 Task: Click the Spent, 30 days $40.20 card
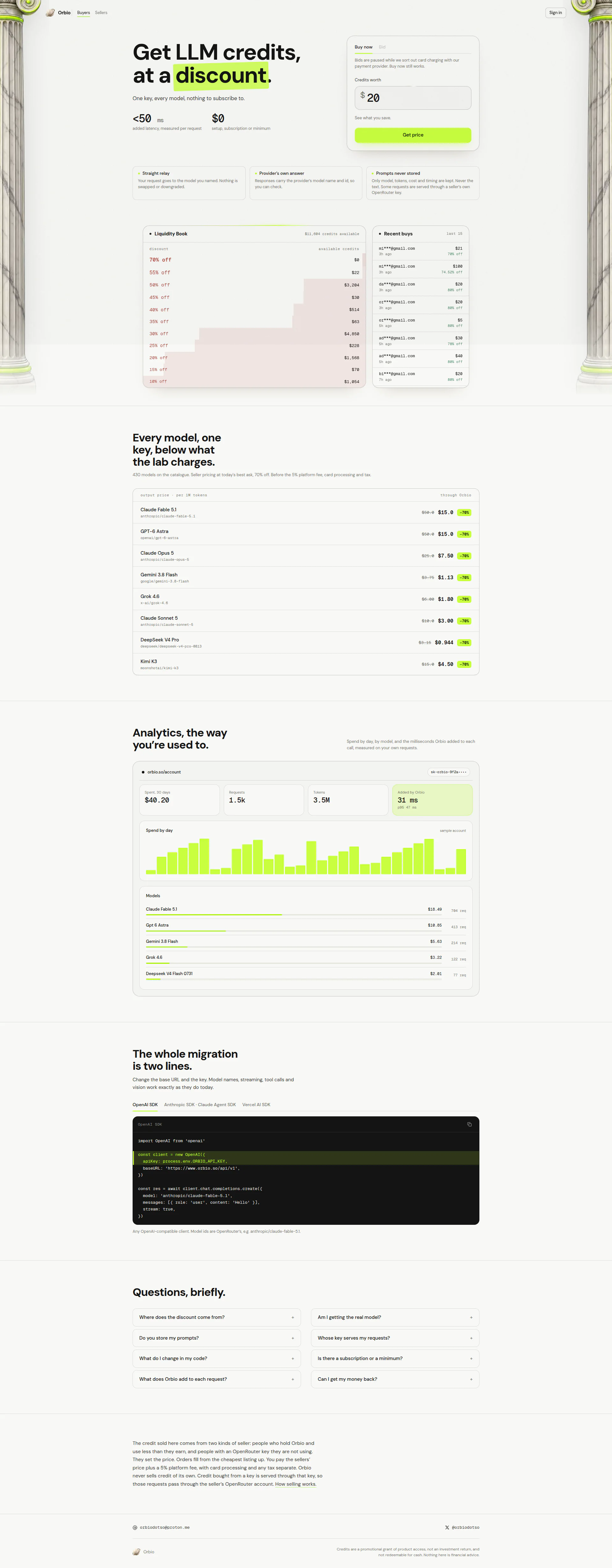click(179, 799)
